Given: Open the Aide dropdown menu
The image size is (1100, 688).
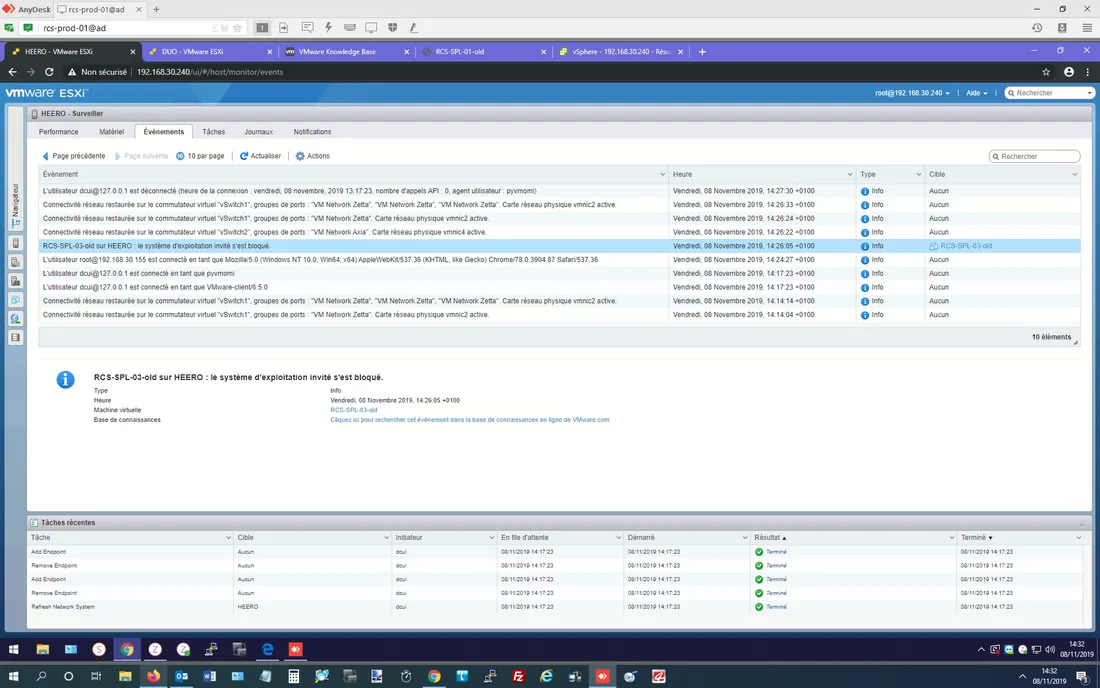Looking at the screenshot, I should click(976, 92).
